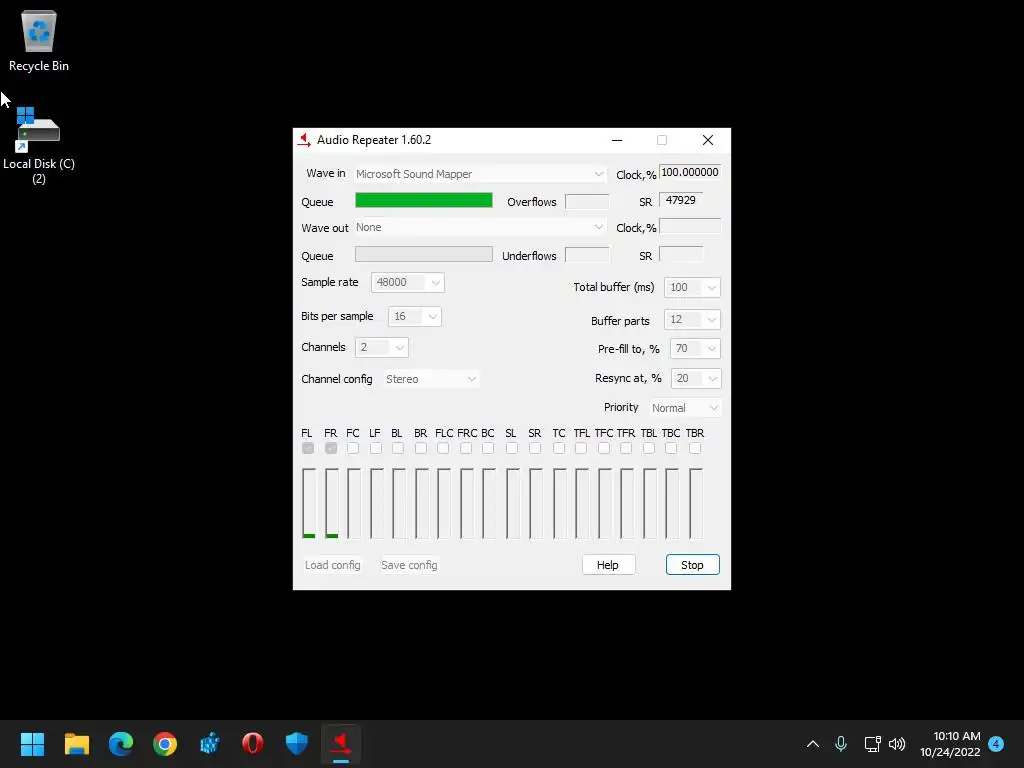Enable the FLC channel checkbox
This screenshot has width=1024, height=768.
coord(443,448)
